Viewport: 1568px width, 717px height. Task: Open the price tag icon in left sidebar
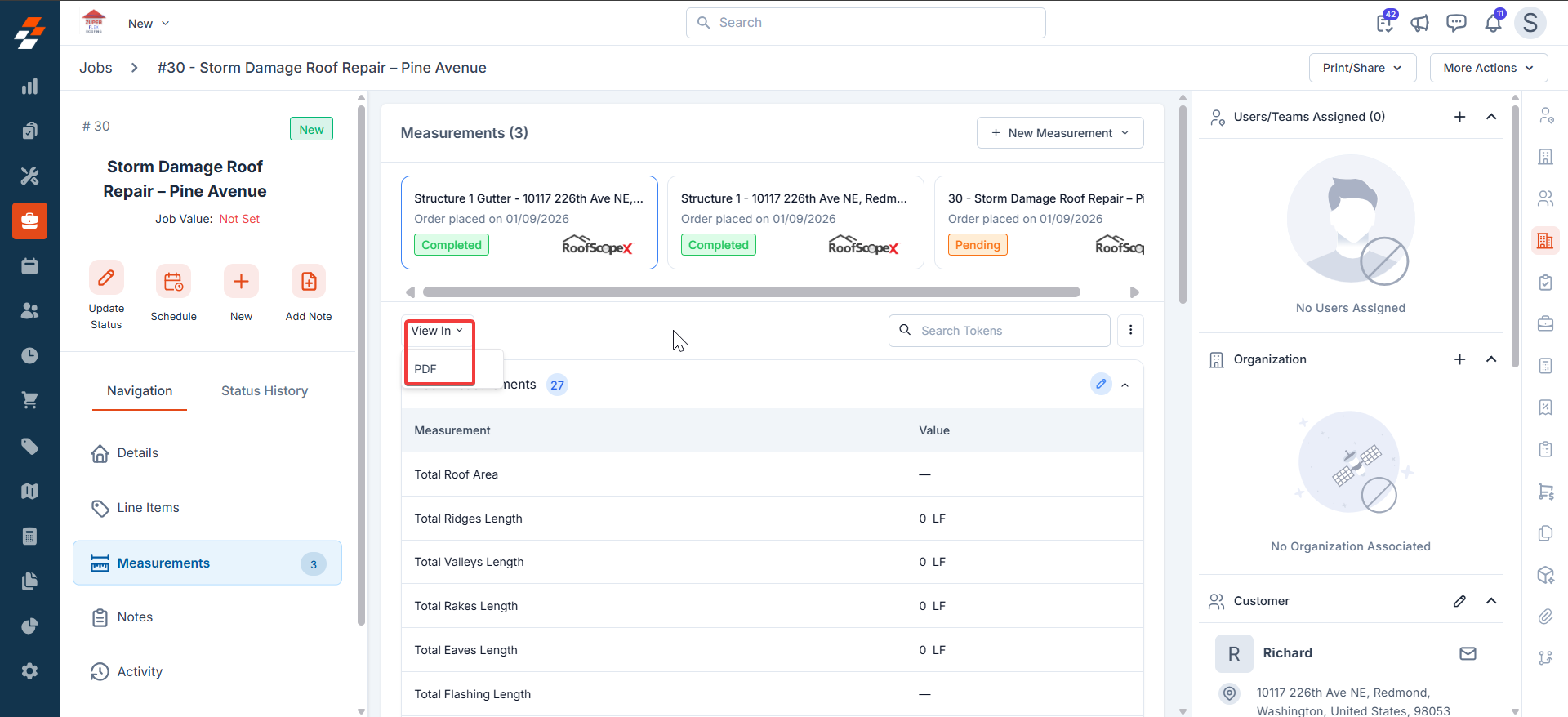(29, 446)
